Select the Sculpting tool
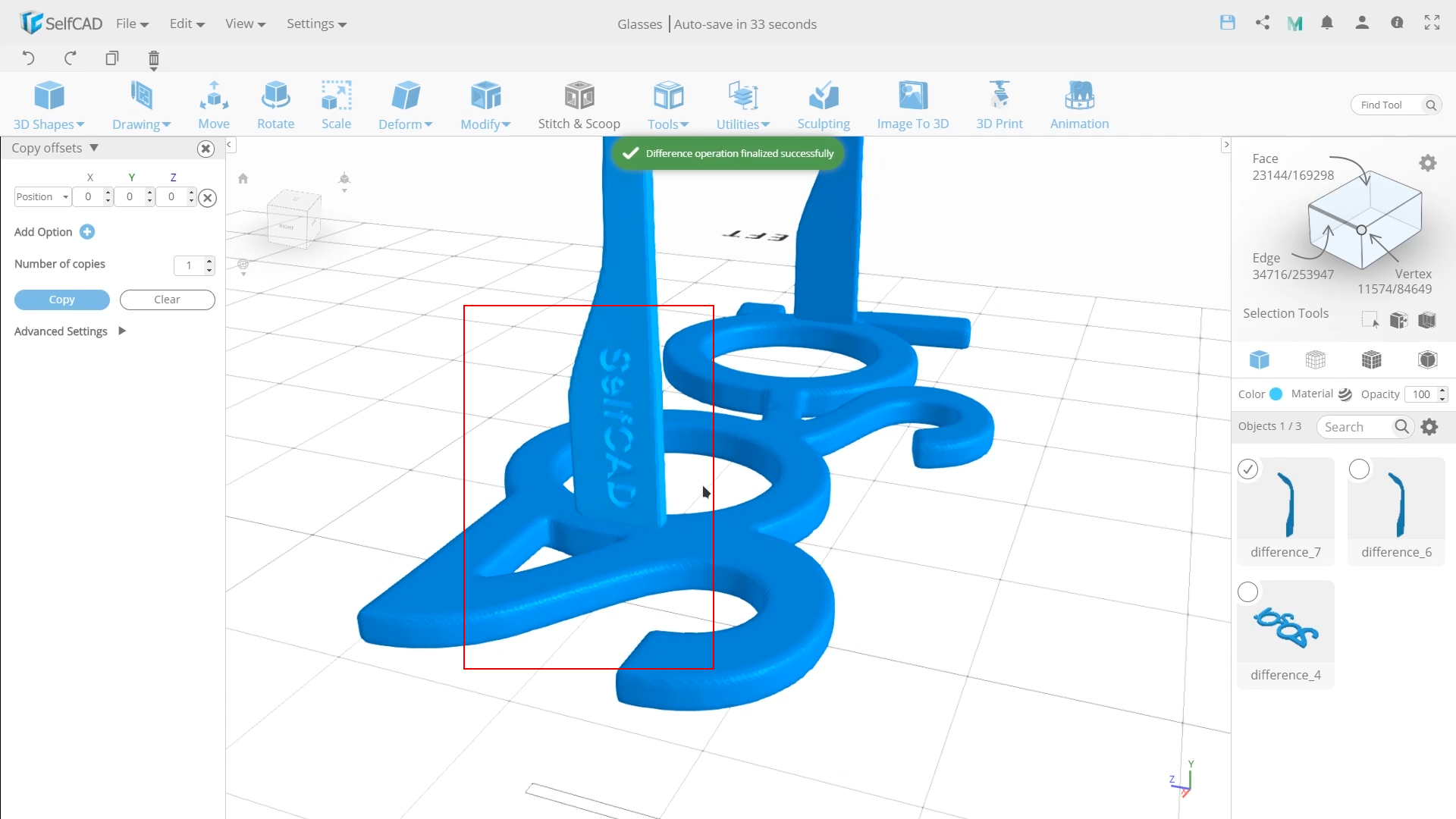 pos(824,105)
